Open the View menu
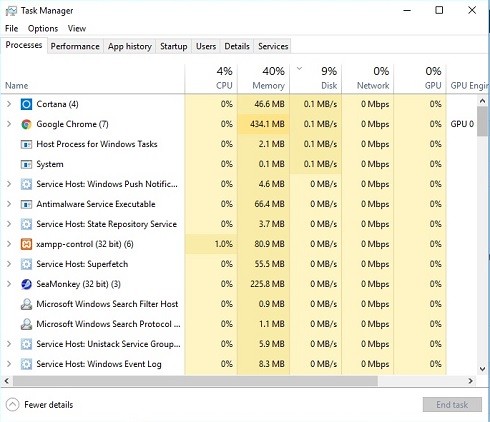Screen dimensions: 490x422 pos(77,29)
